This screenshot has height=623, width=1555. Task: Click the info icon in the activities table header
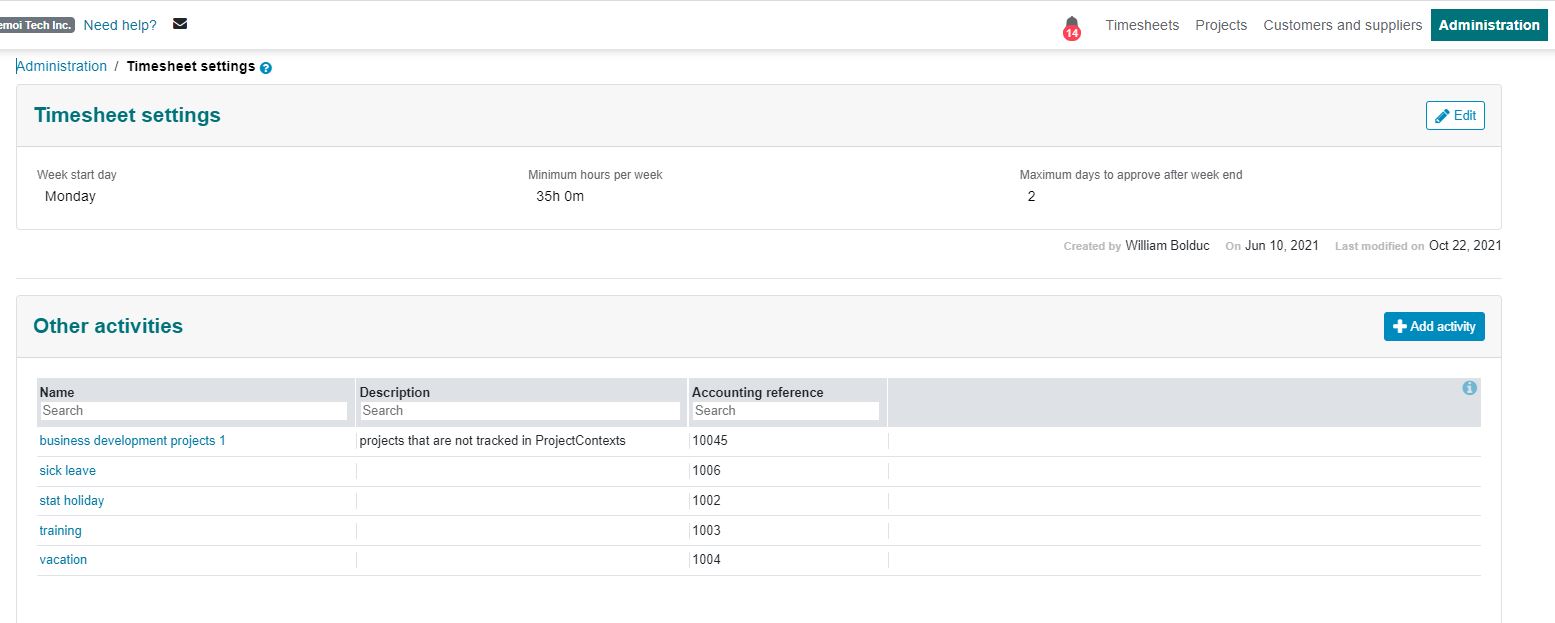1469,388
